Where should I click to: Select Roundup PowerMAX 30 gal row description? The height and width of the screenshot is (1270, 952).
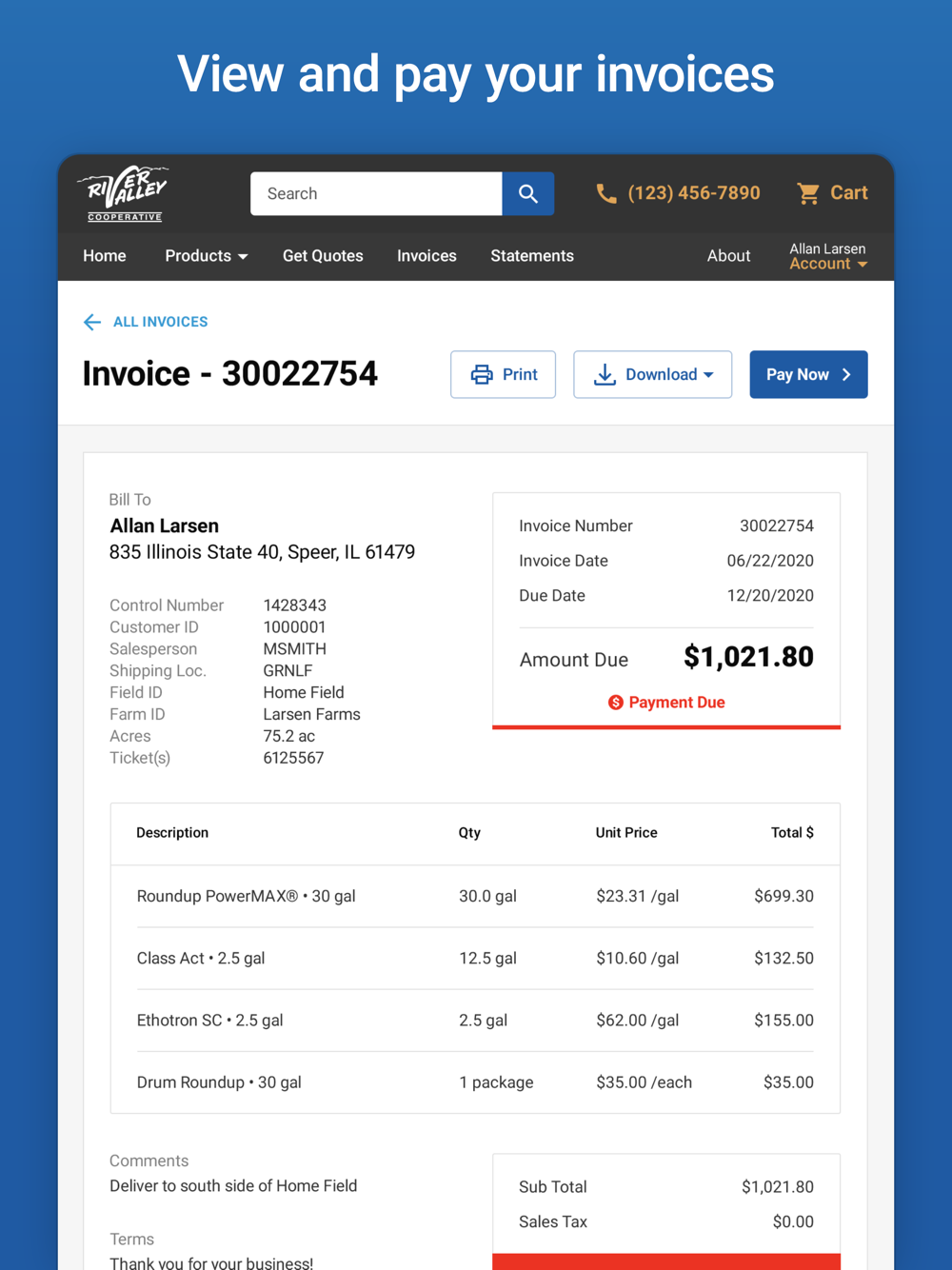246,897
